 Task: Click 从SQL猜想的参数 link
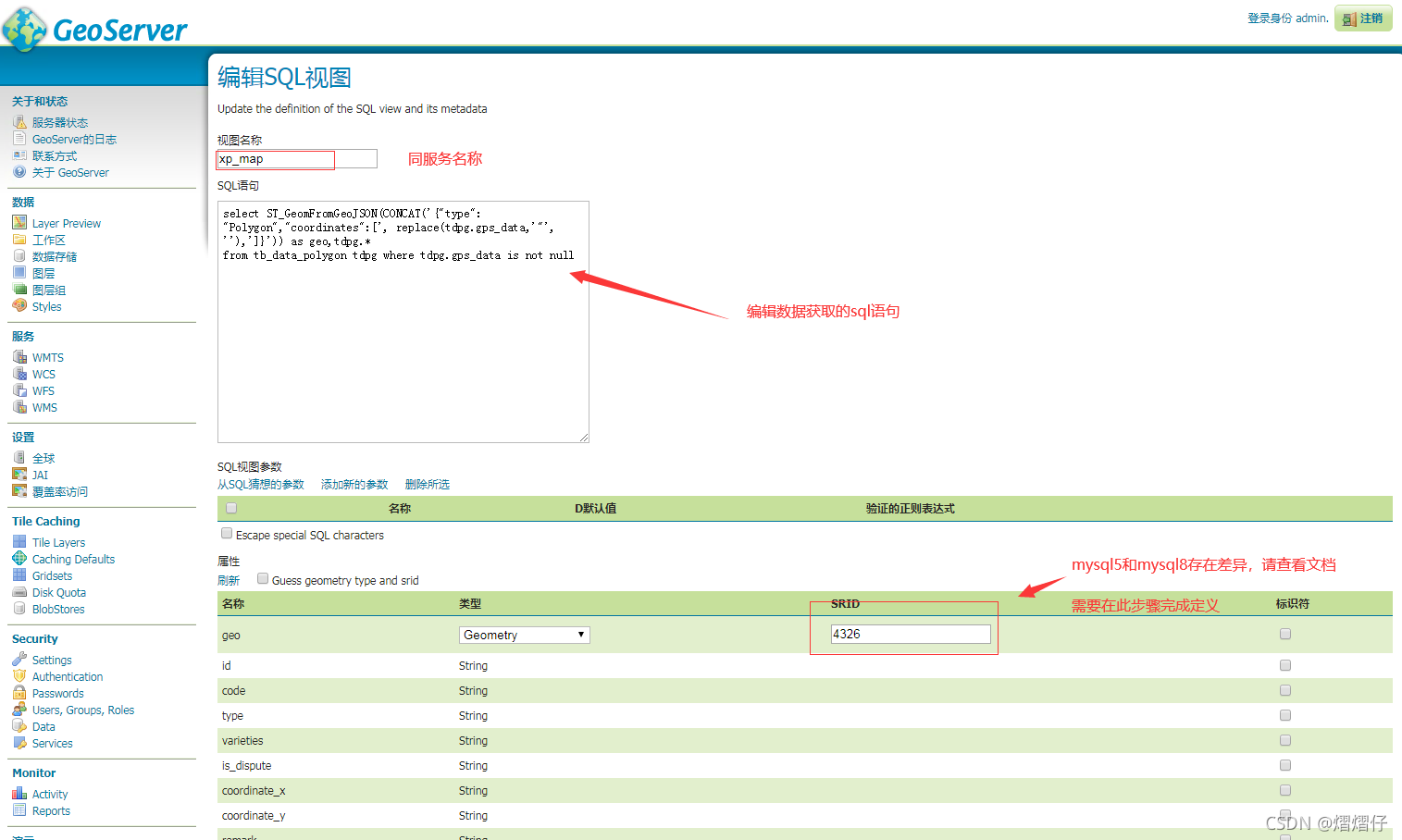click(x=261, y=484)
